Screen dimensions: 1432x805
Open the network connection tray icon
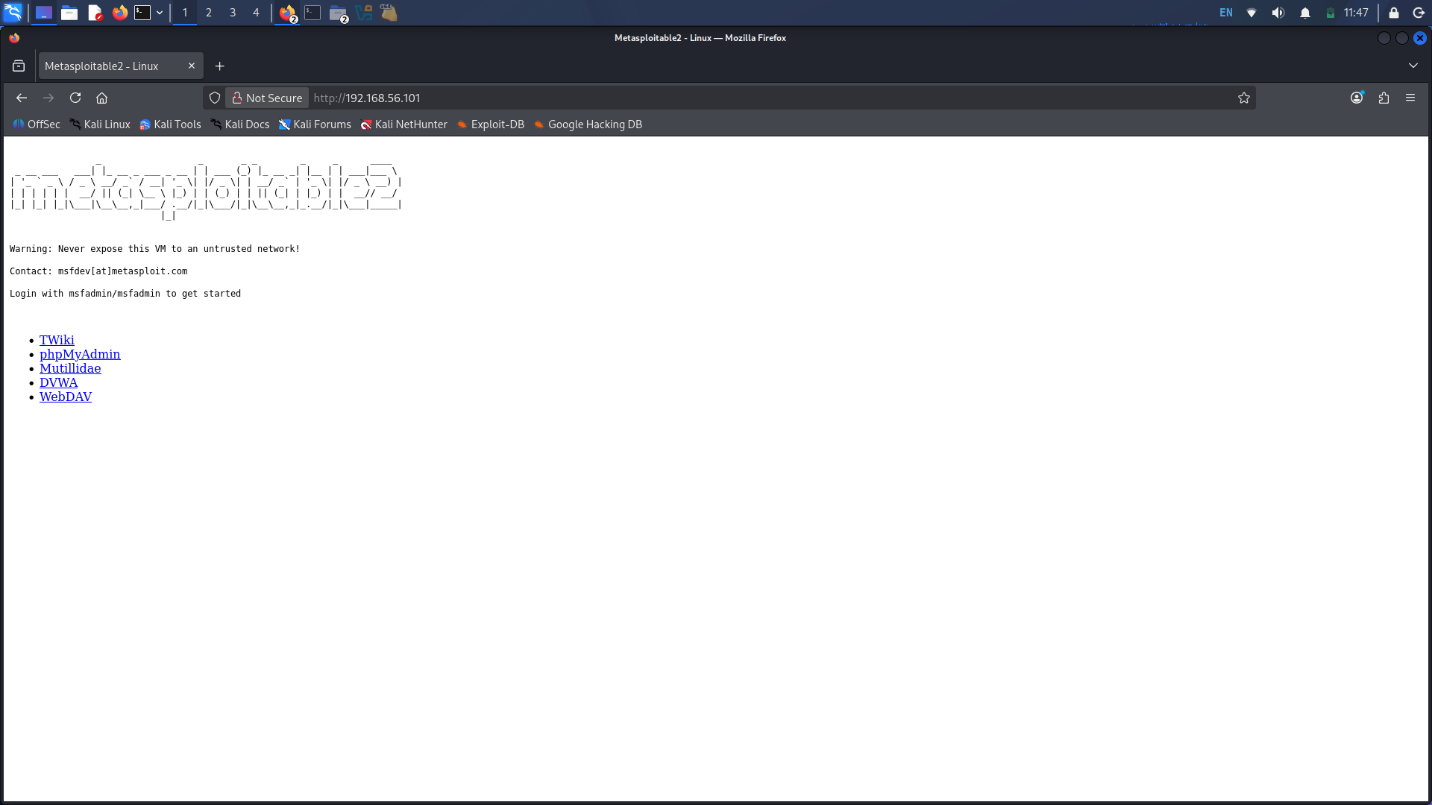point(1251,13)
